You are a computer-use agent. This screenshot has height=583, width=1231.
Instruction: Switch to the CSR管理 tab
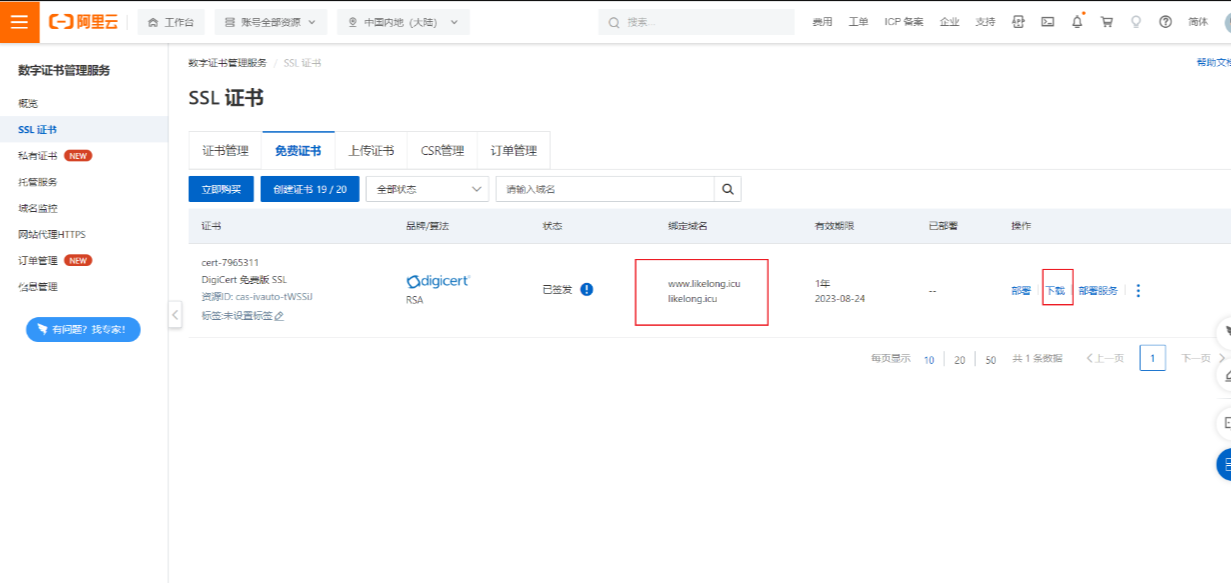[x=442, y=151]
